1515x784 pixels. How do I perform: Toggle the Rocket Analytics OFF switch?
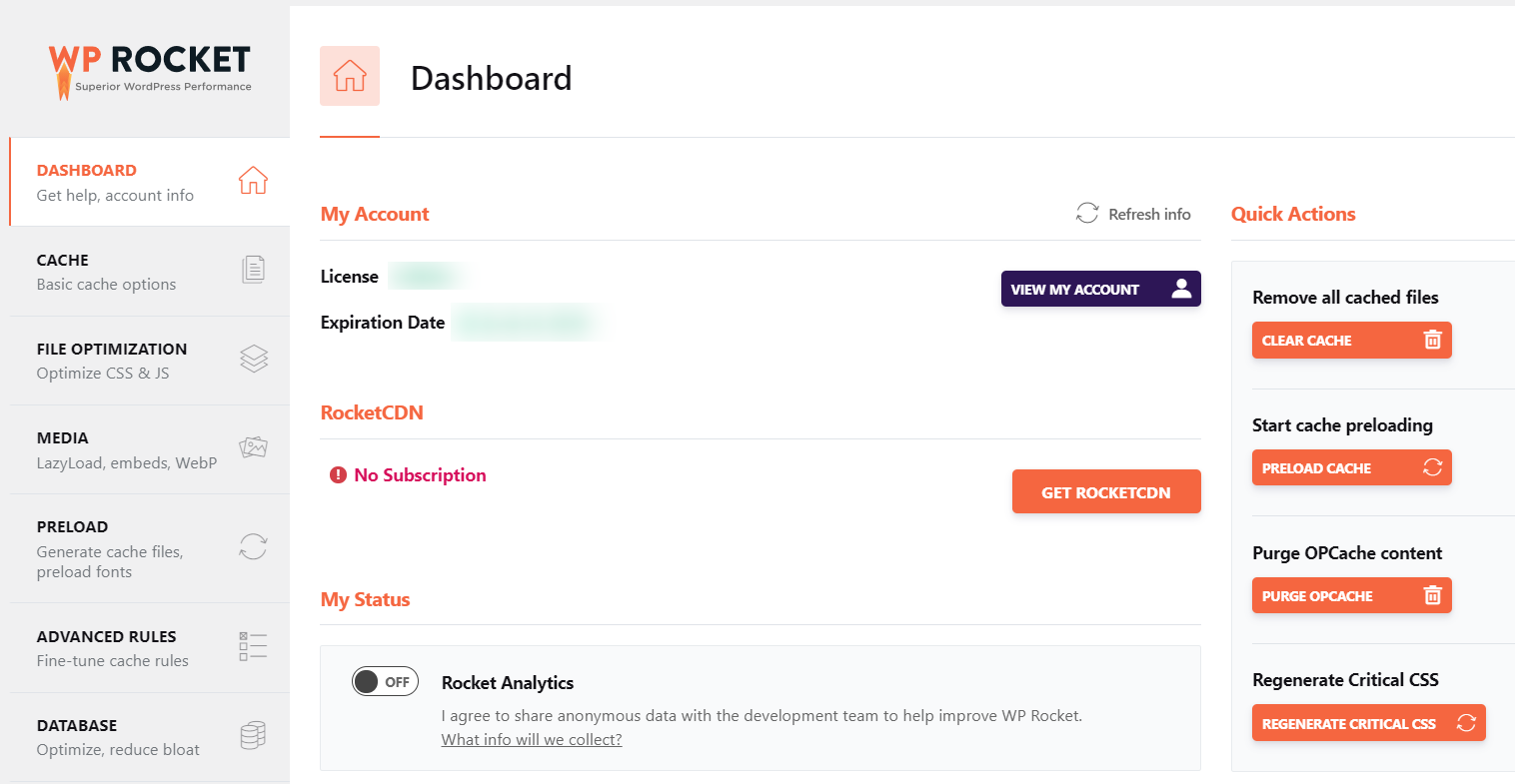(x=385, y=681)
